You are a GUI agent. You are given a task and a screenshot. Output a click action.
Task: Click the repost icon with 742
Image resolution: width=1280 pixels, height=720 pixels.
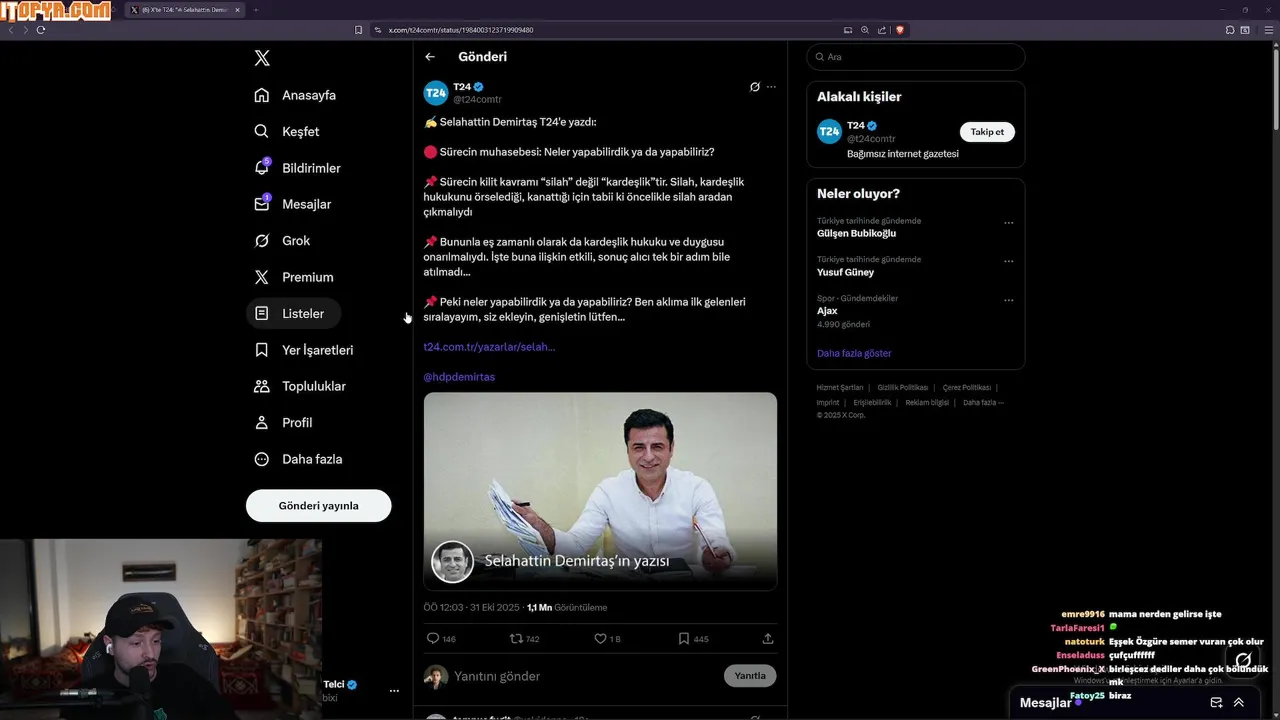(516, 638)
